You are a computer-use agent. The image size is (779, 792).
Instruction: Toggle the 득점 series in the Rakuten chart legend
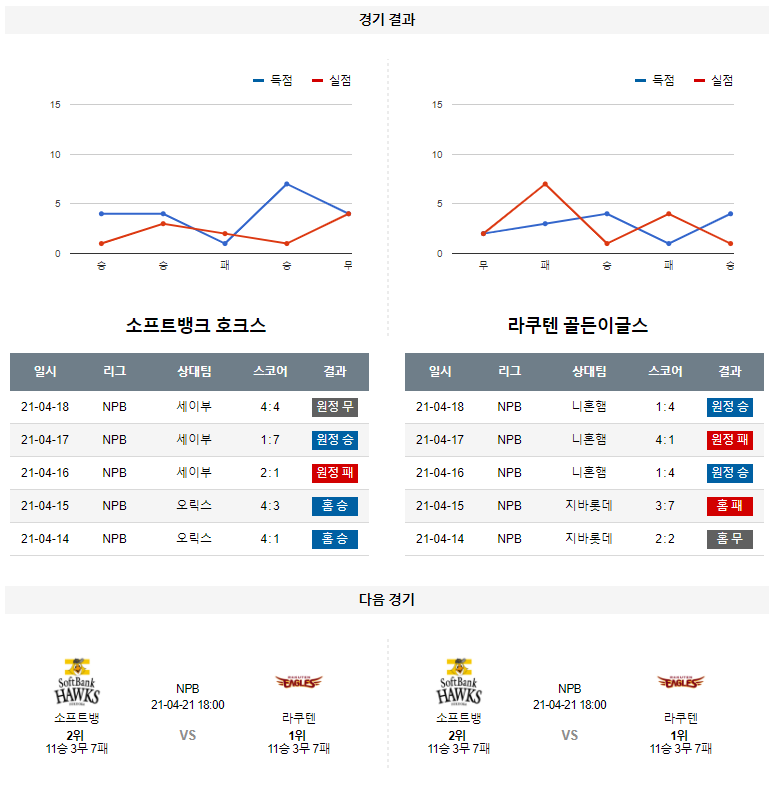pos(654,81)
